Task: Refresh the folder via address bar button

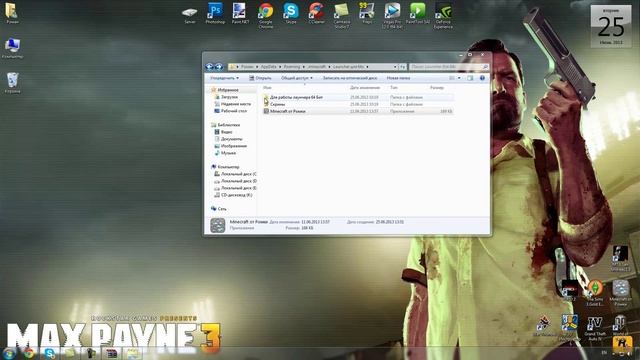Action: pos(402,67)
